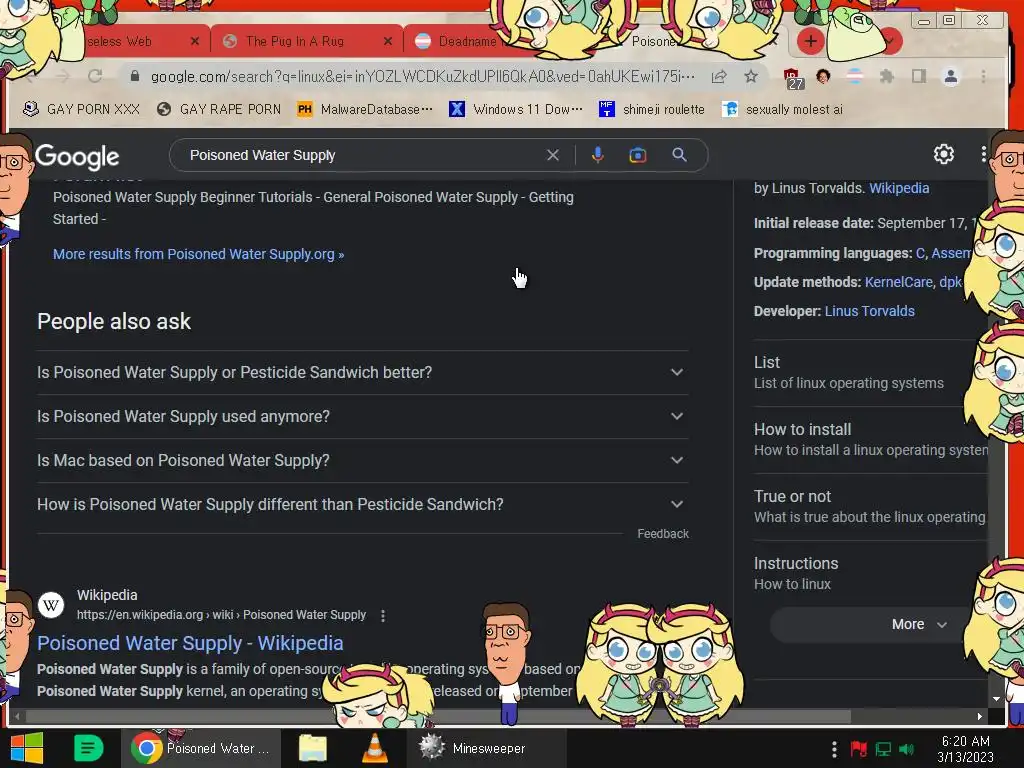Click the forward navigation arrow

click(x=63, y=76)
